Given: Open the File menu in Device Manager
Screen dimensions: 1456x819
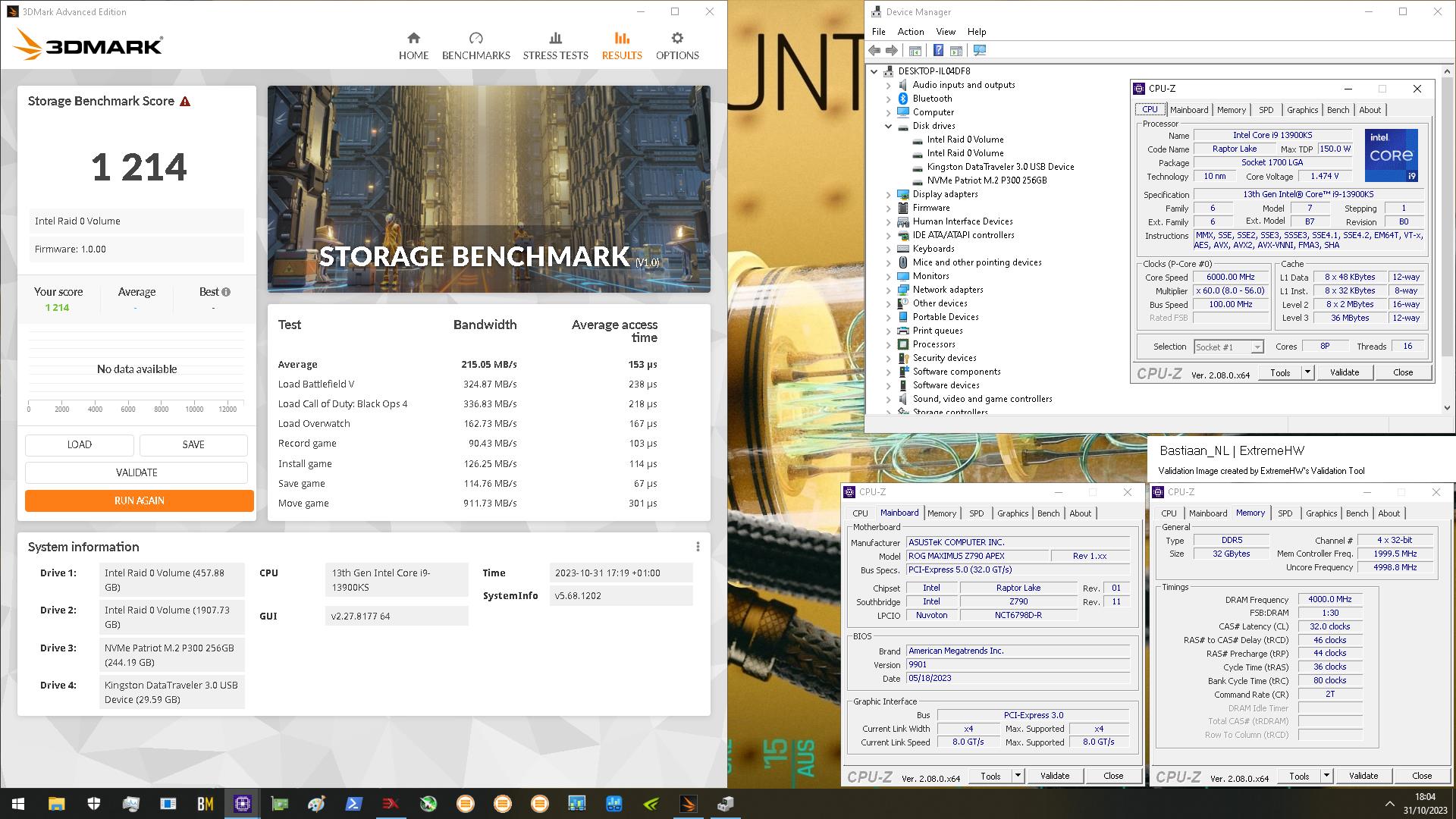Looking at the screenshot, I should tap(878, 32).
